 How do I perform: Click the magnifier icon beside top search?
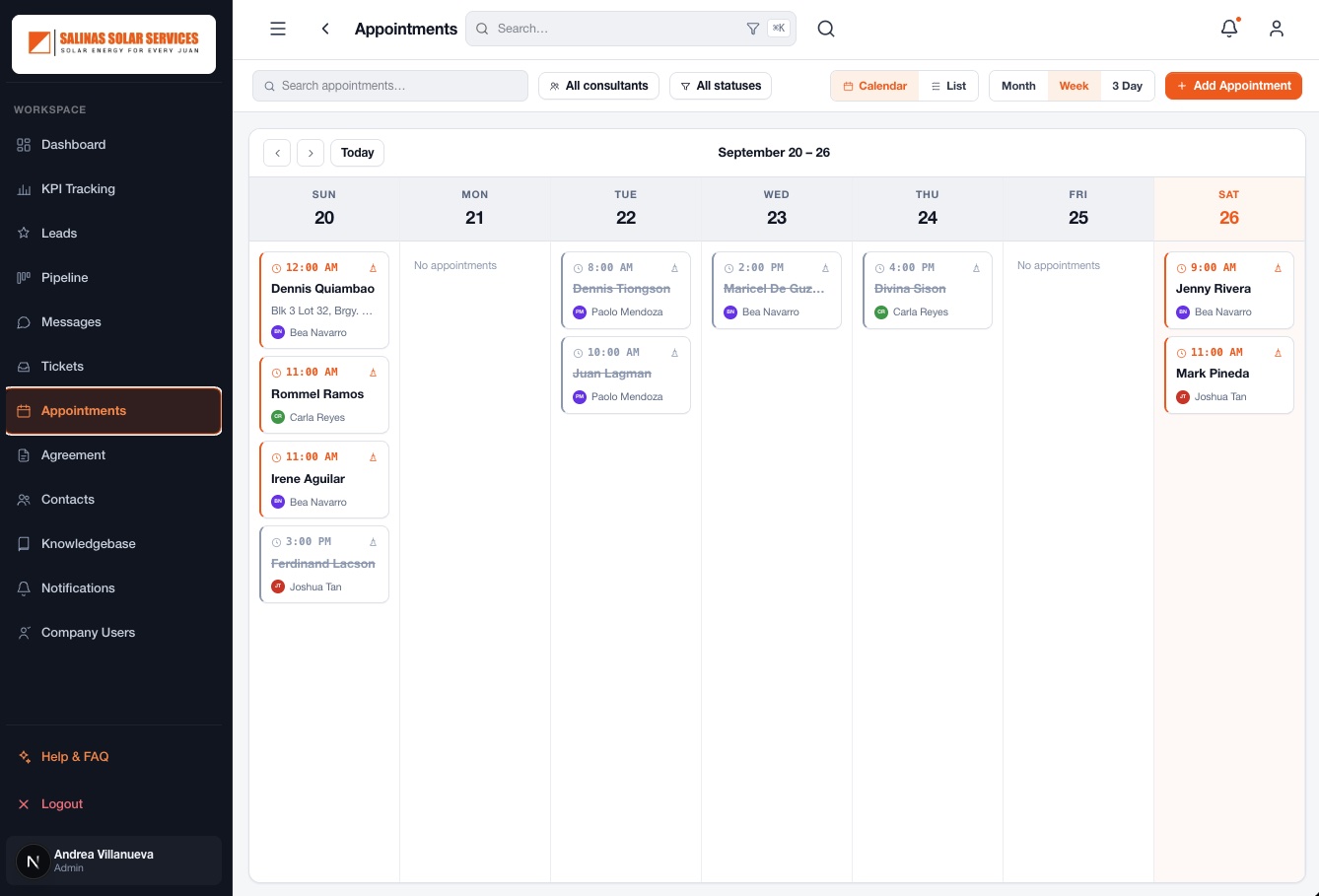pos(826,29)
